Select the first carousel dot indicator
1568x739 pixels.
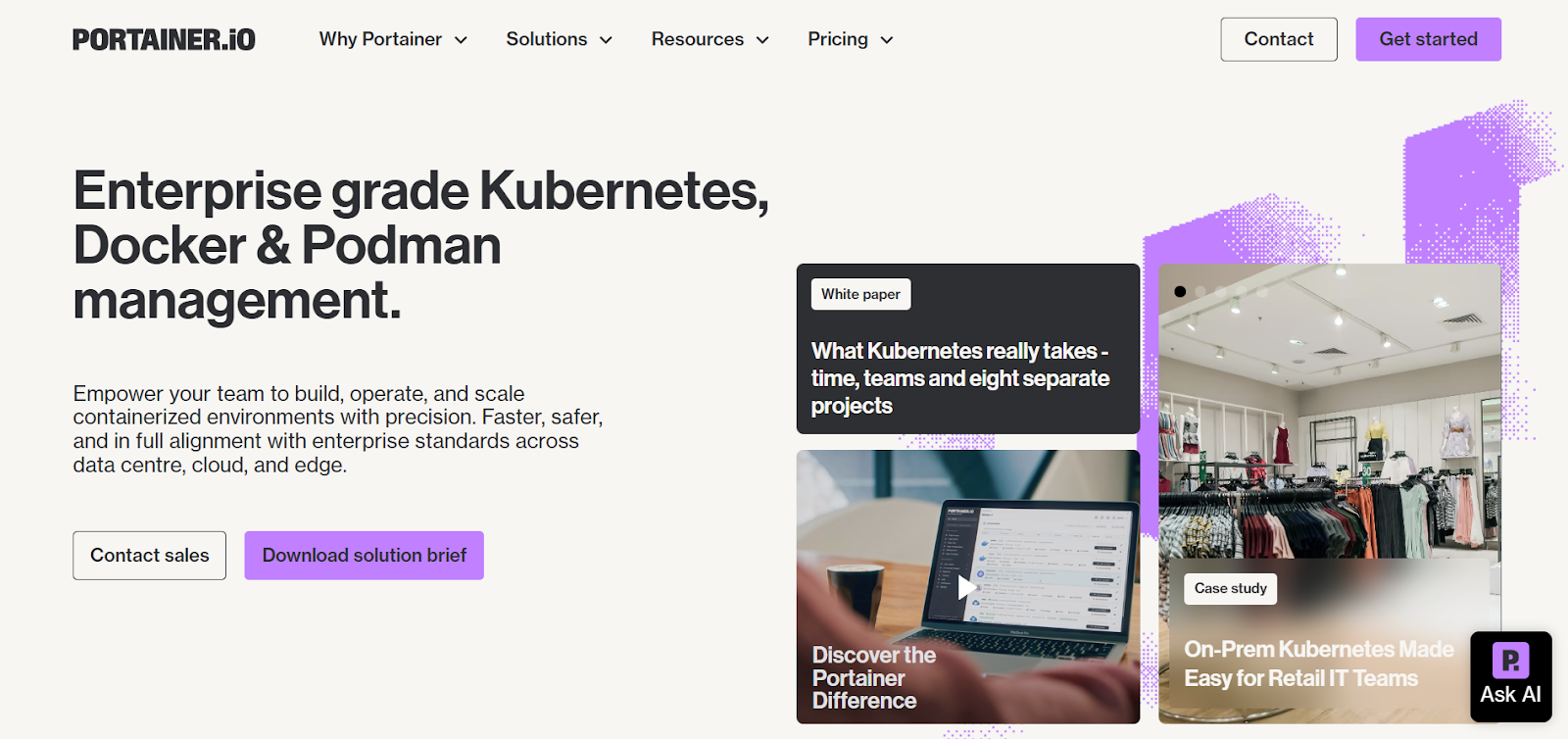[x=1180, y=291]
